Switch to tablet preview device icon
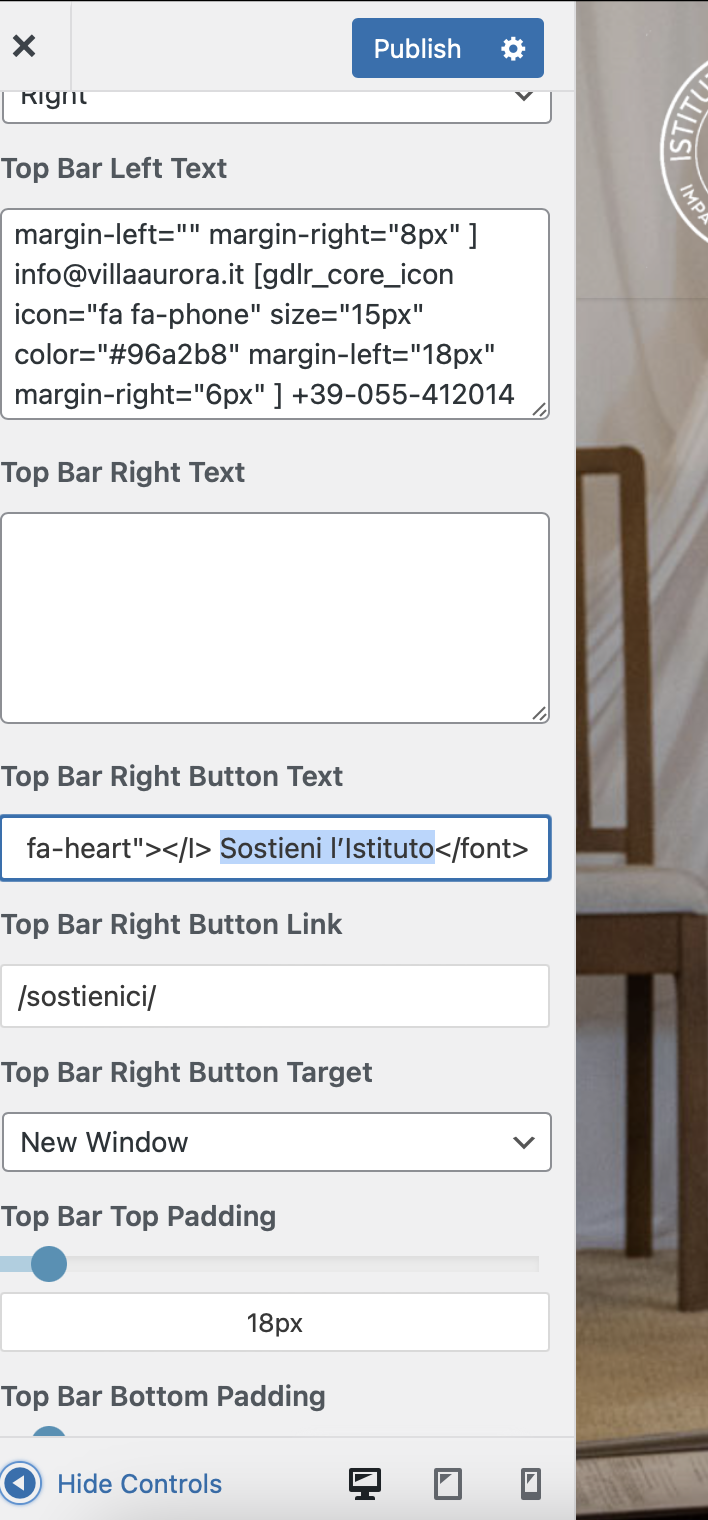This screenshot has width=708, height=1520. point(448,1484)
